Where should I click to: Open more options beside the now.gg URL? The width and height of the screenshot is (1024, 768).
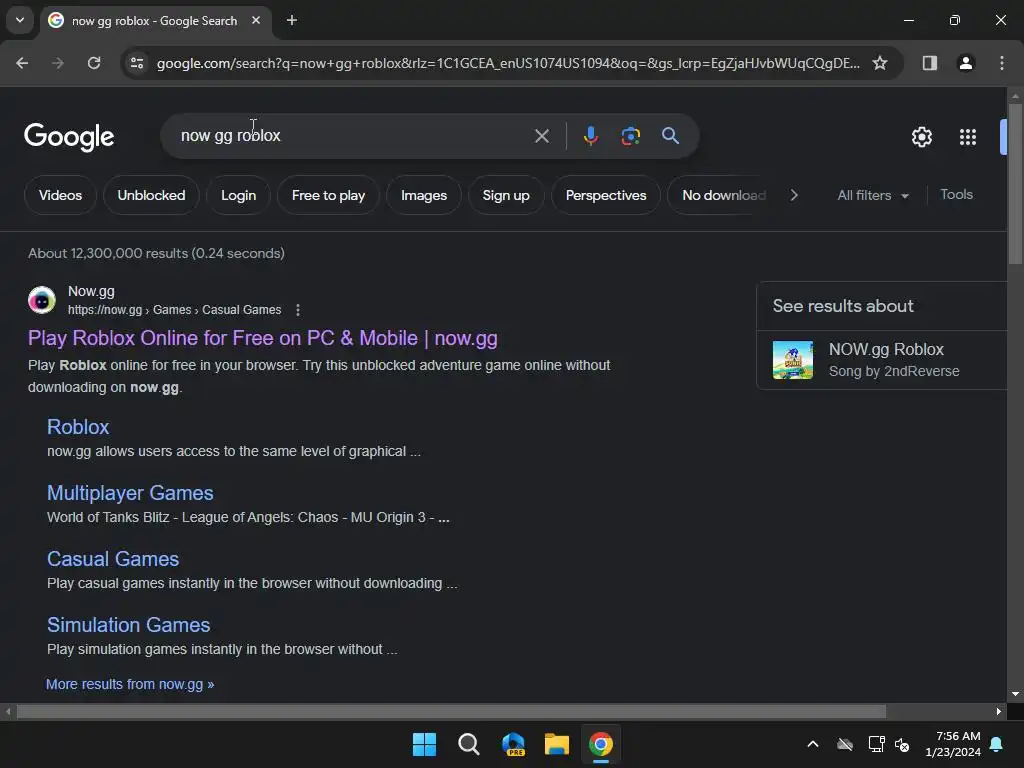point(298,310)
